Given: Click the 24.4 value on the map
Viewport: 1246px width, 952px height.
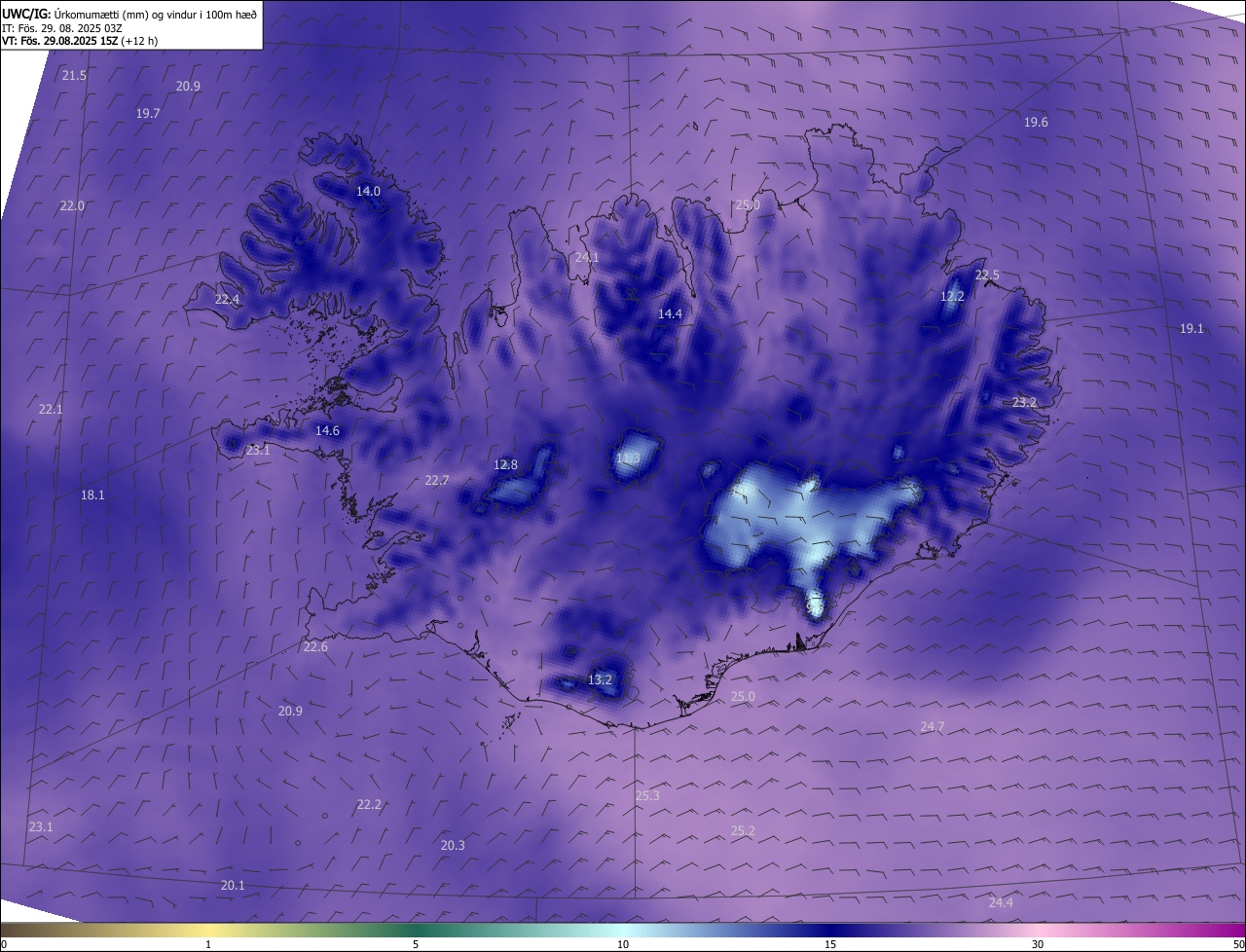Looking at the screenshot, I should (1001, 903).
